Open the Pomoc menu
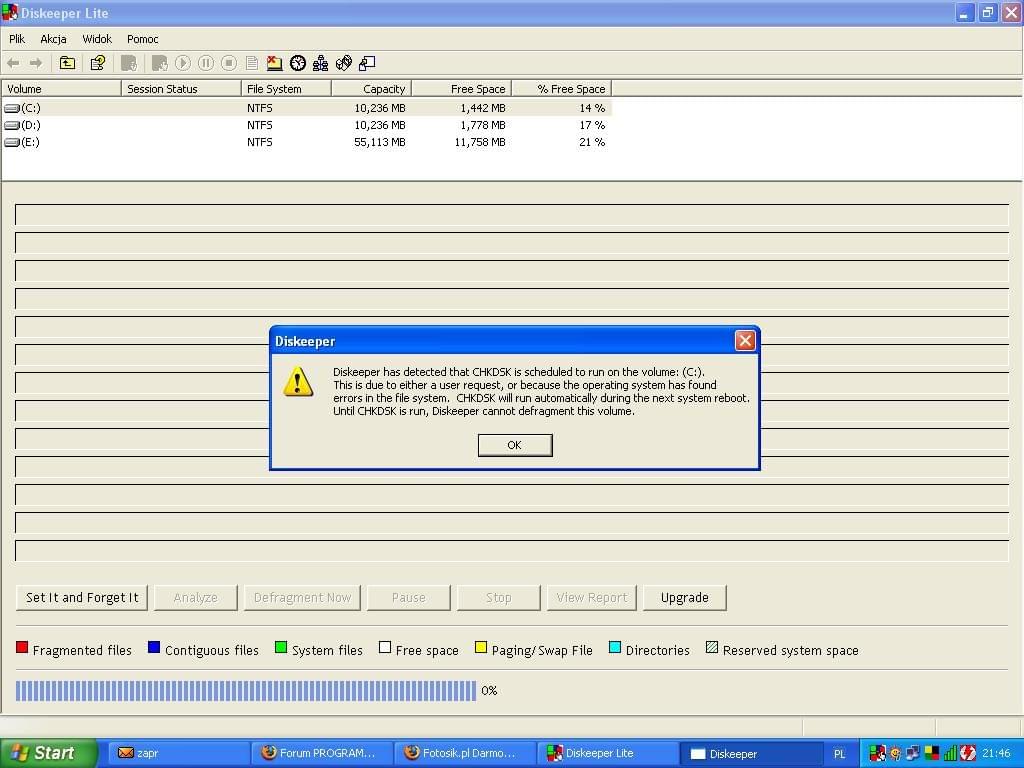The image size is (1024, 768). tap(143, 39)
